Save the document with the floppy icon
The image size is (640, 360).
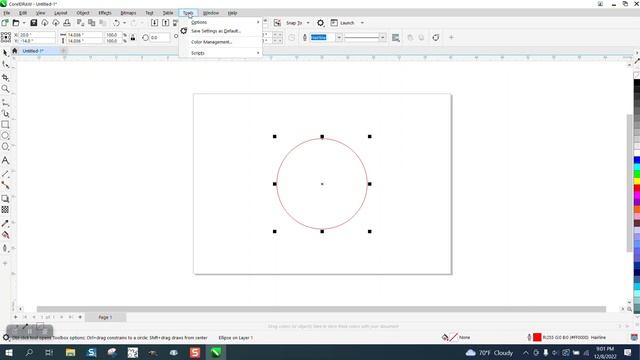click(x=34, y=23)
